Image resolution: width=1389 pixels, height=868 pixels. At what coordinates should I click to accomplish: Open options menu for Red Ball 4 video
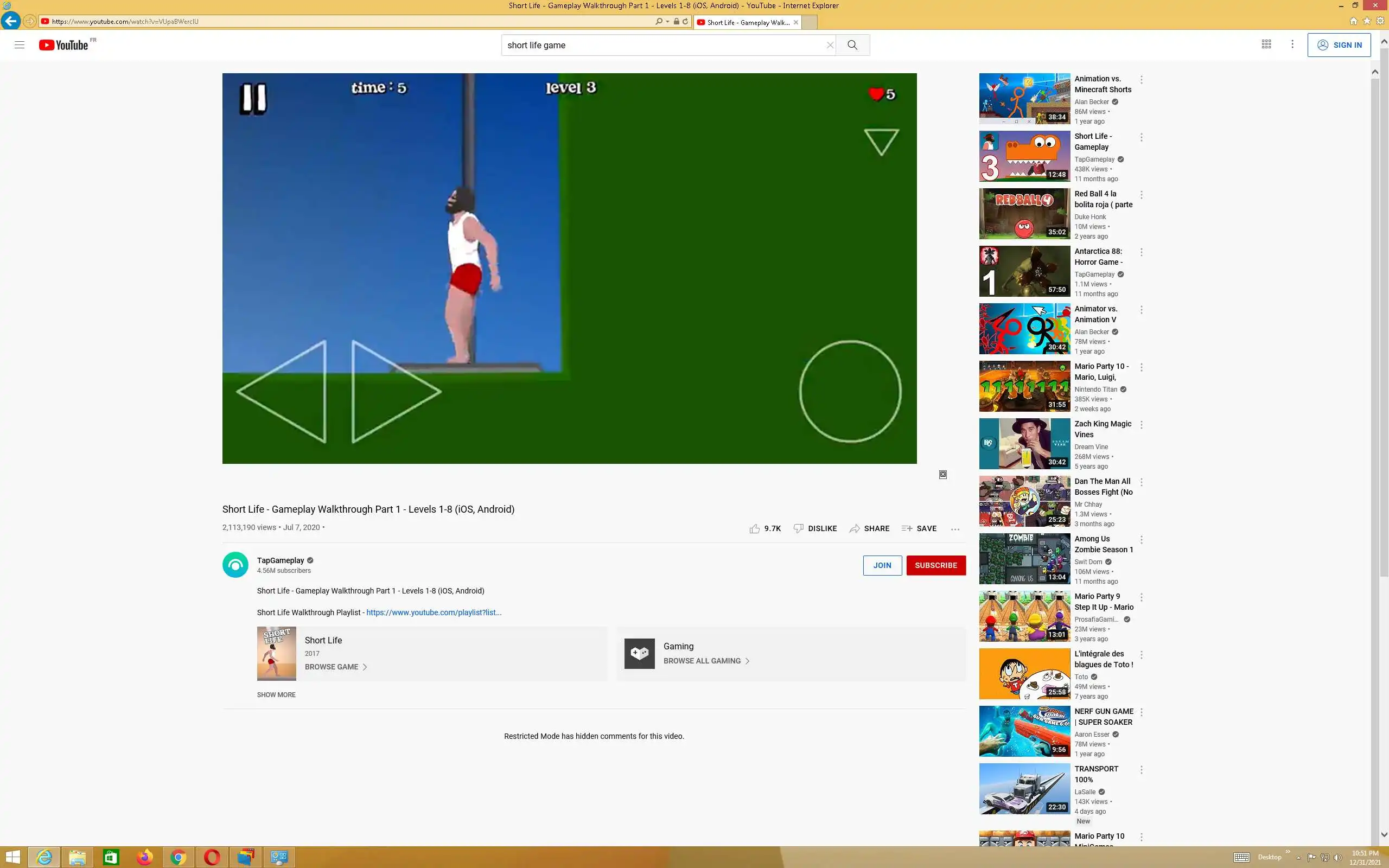pos(1141,195)
